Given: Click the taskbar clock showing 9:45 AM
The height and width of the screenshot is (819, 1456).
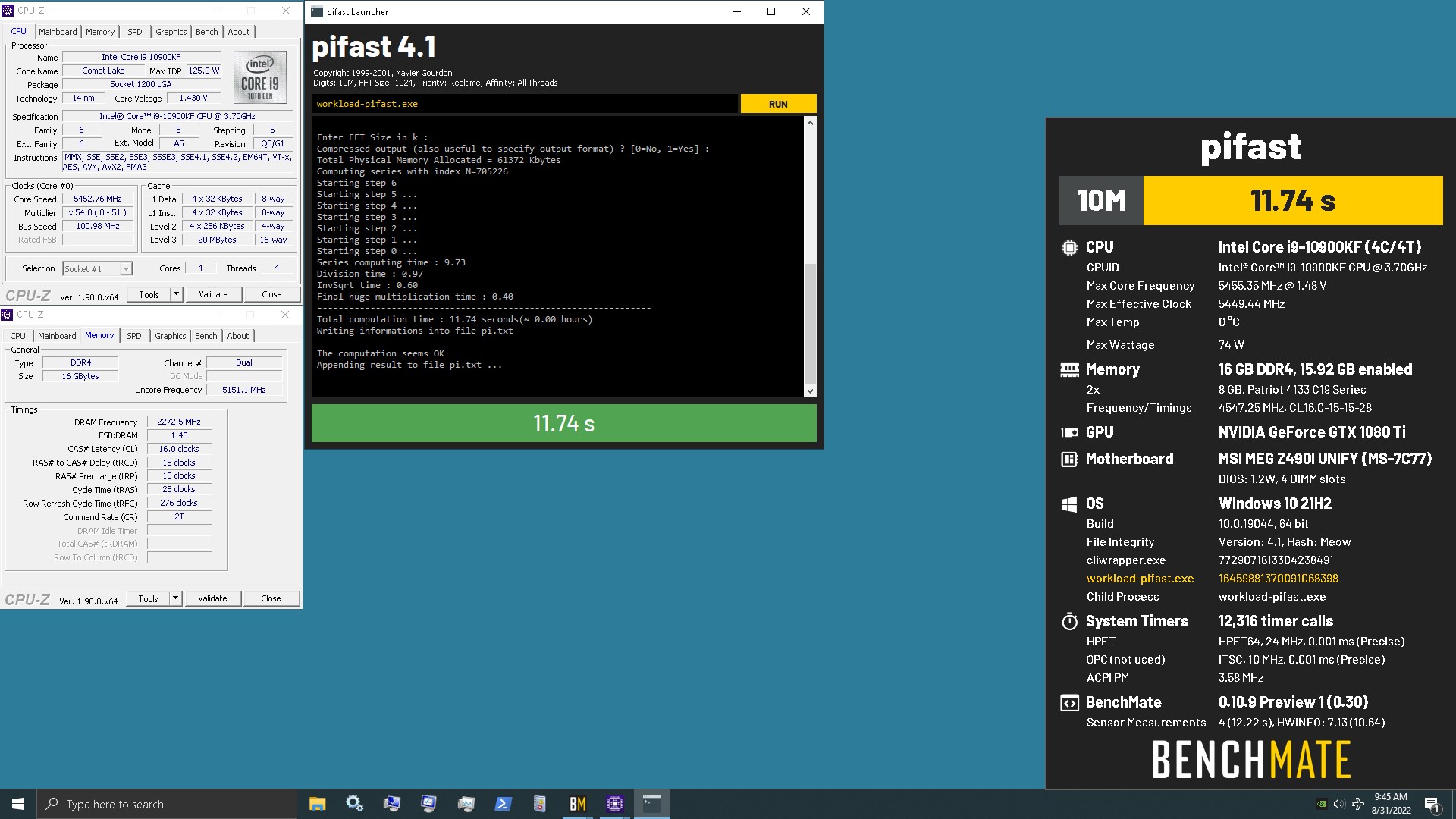Looking at the screenshot, I should point(1391,804).
